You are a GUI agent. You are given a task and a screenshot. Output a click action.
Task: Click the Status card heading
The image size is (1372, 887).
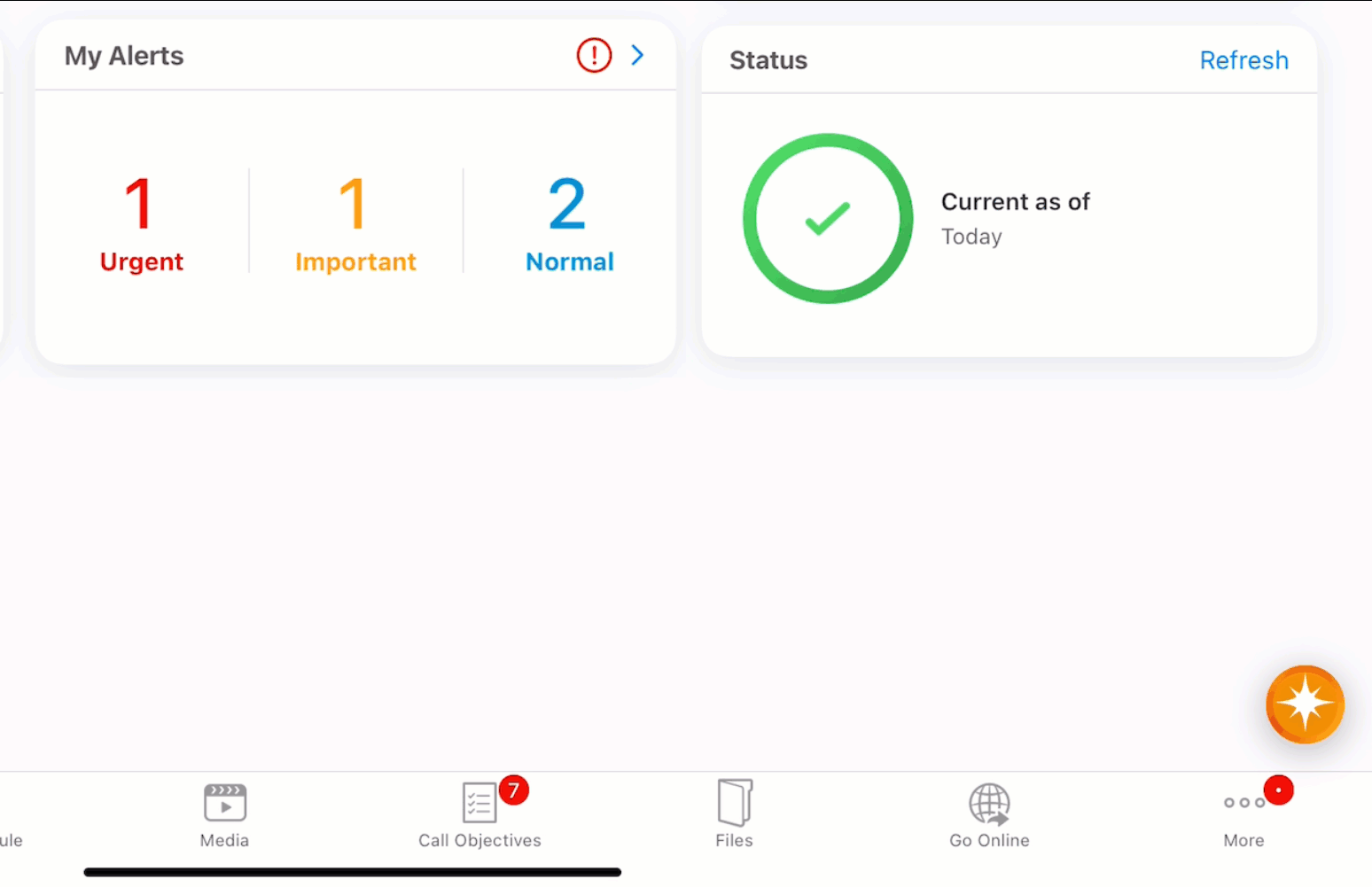(x=768, y=60)
